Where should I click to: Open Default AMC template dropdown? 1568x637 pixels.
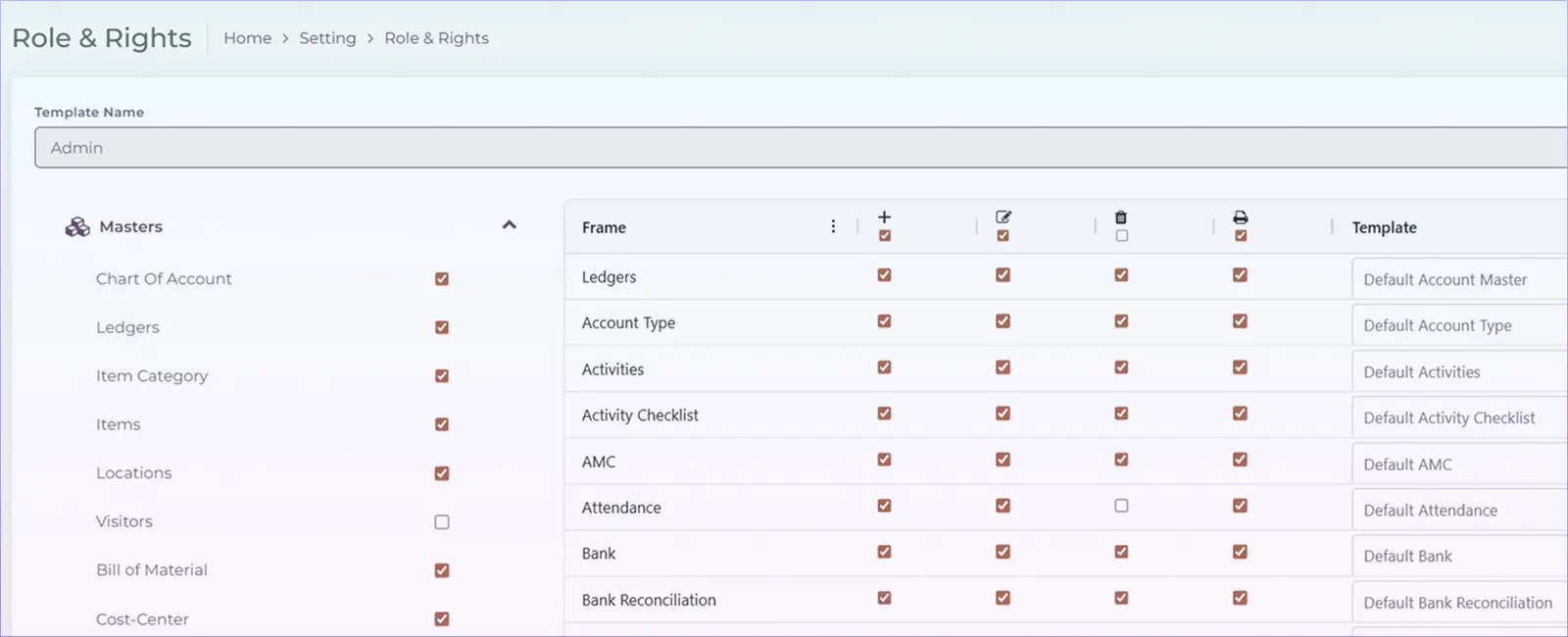point(1459,464)
